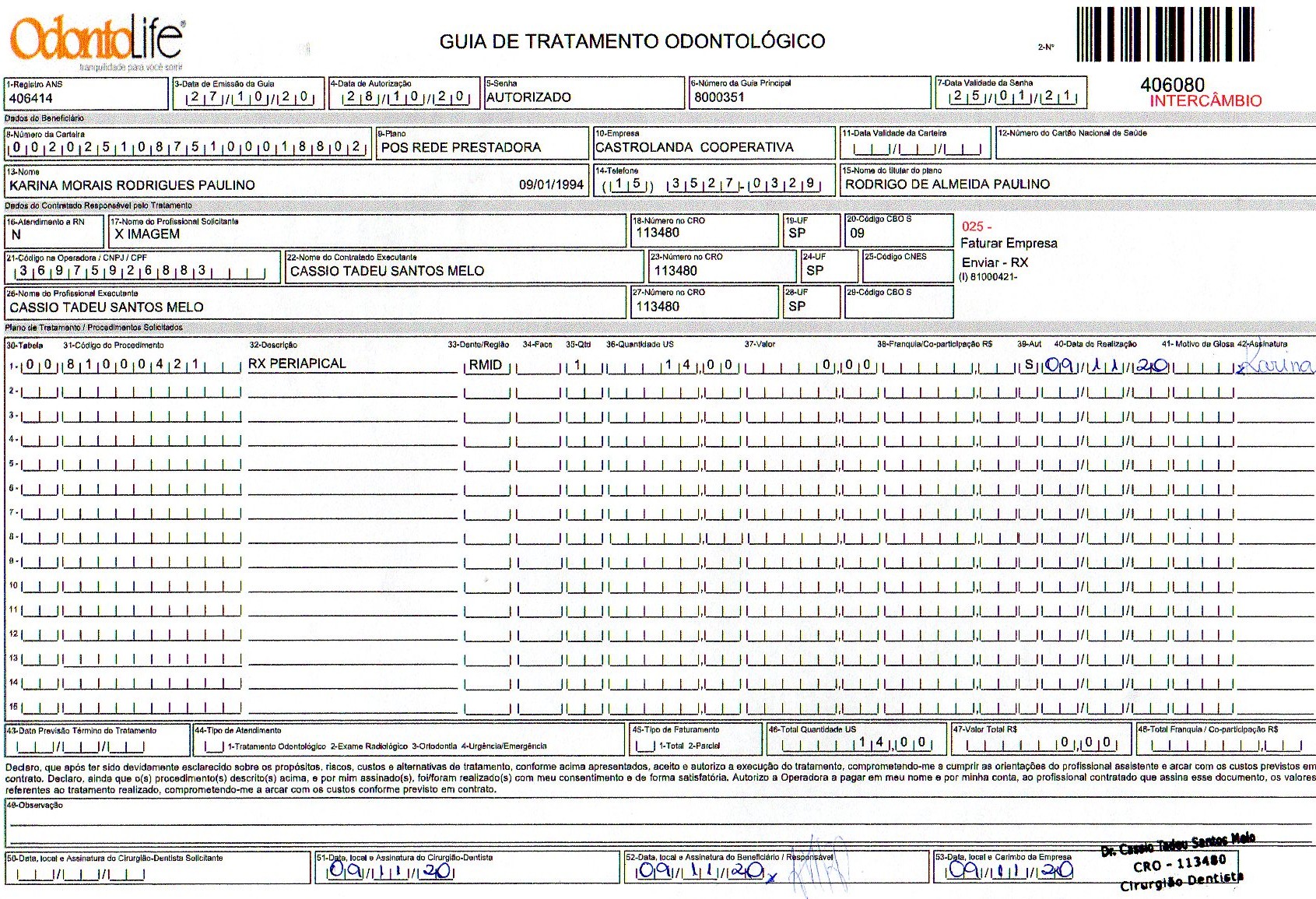Click the Número do Cartão Nacional de Saúde field
The width and height of the screenshot is (1316, 899).
point(1156,143)
